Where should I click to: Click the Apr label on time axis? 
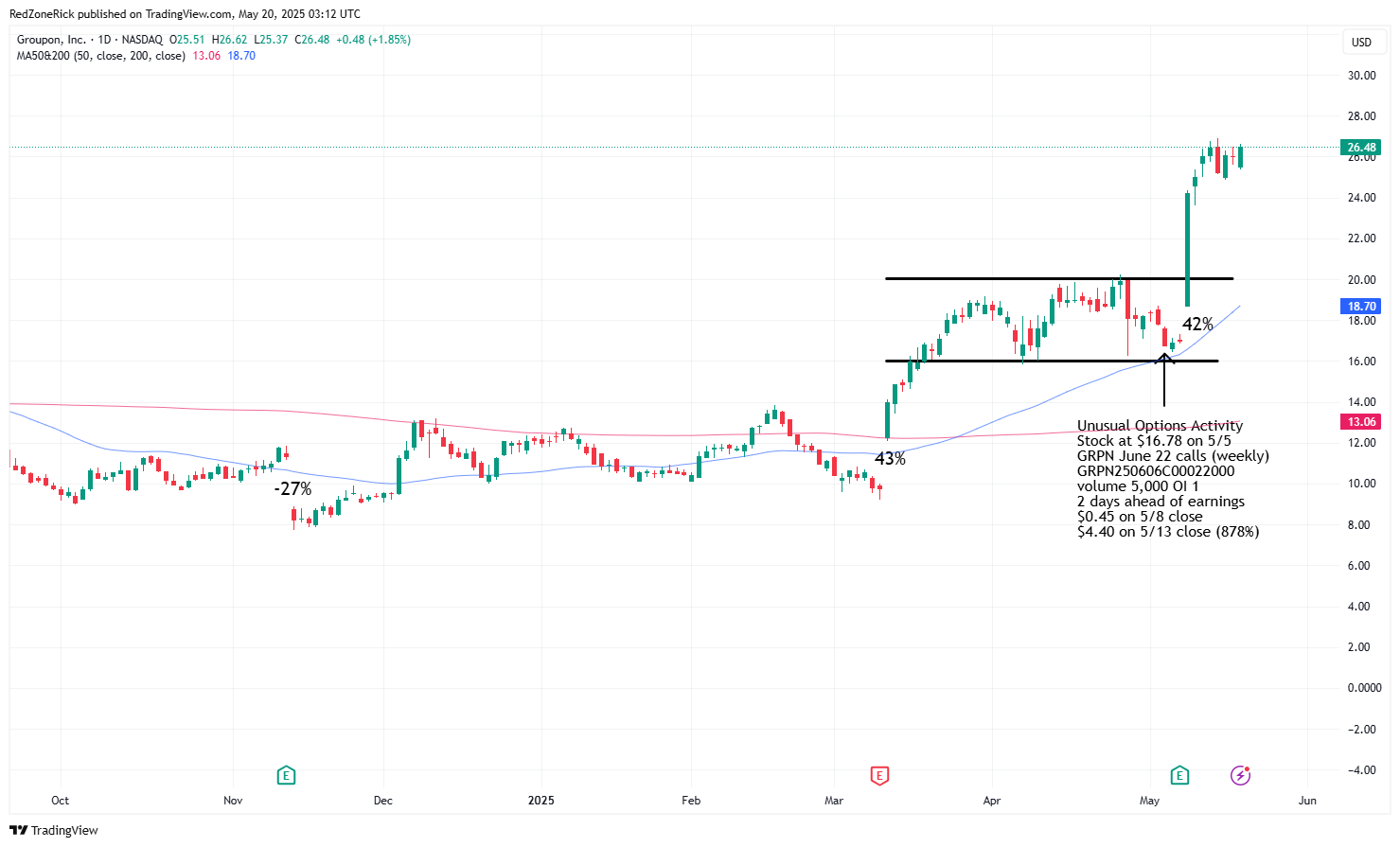[992, 801]
